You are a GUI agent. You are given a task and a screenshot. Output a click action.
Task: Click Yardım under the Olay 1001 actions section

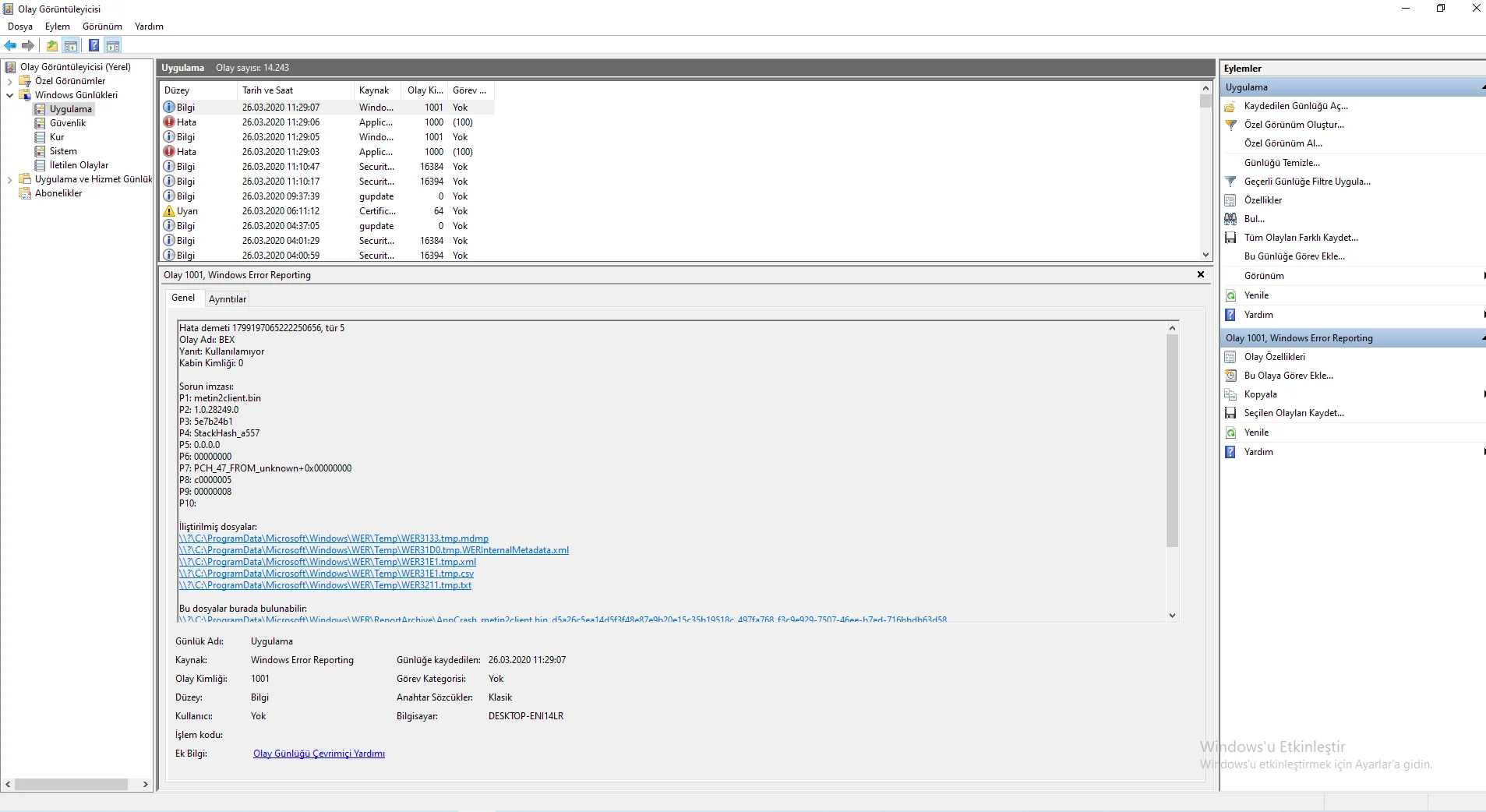(1258, 452)
